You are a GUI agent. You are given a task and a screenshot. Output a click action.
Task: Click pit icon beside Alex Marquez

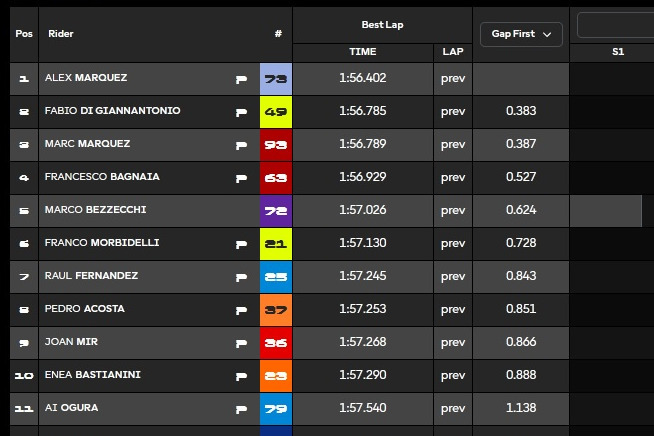point(240,78)
